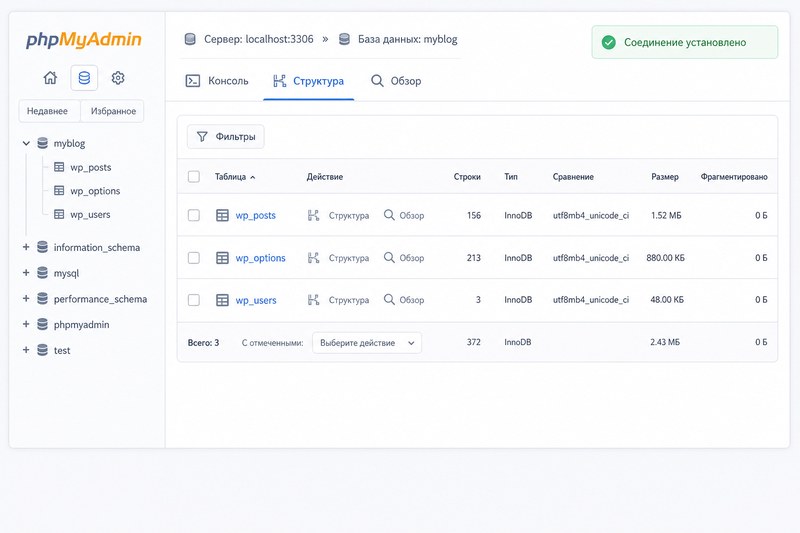This screenshot has width=800, height=533.
Task: Click the Фрагментировано column header
Action: click(x=734, y=177)
